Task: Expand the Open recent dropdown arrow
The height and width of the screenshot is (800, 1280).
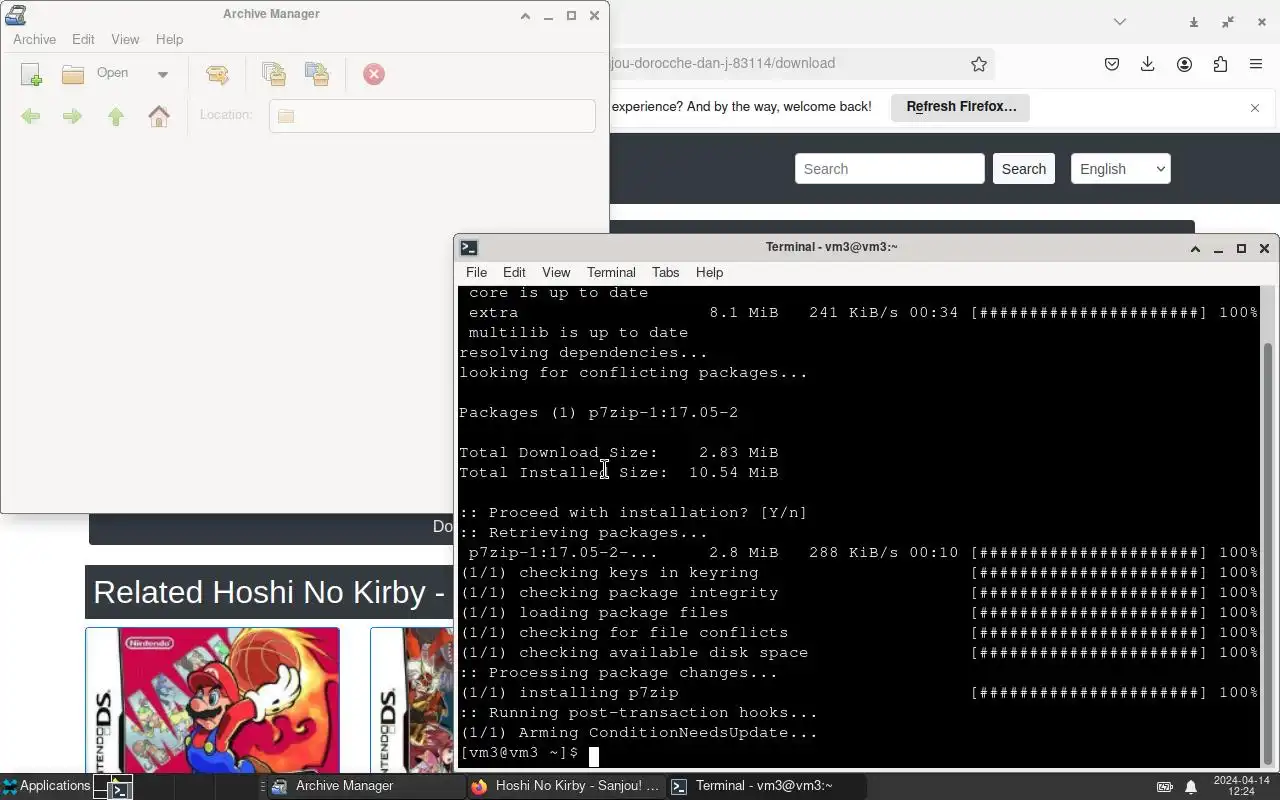Action: pos(163,74)
